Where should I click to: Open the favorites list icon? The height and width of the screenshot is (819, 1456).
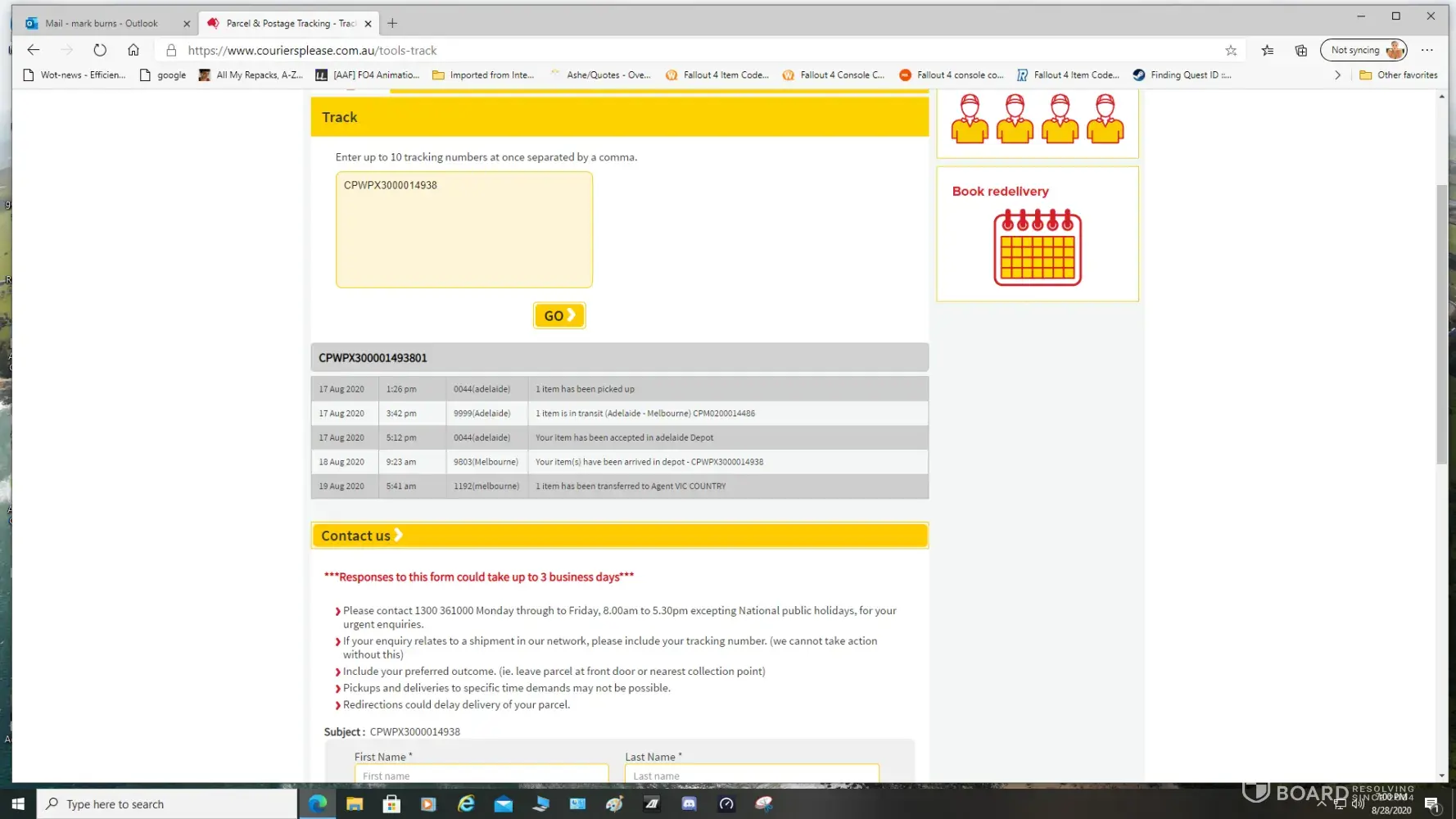coord(1267,50)
